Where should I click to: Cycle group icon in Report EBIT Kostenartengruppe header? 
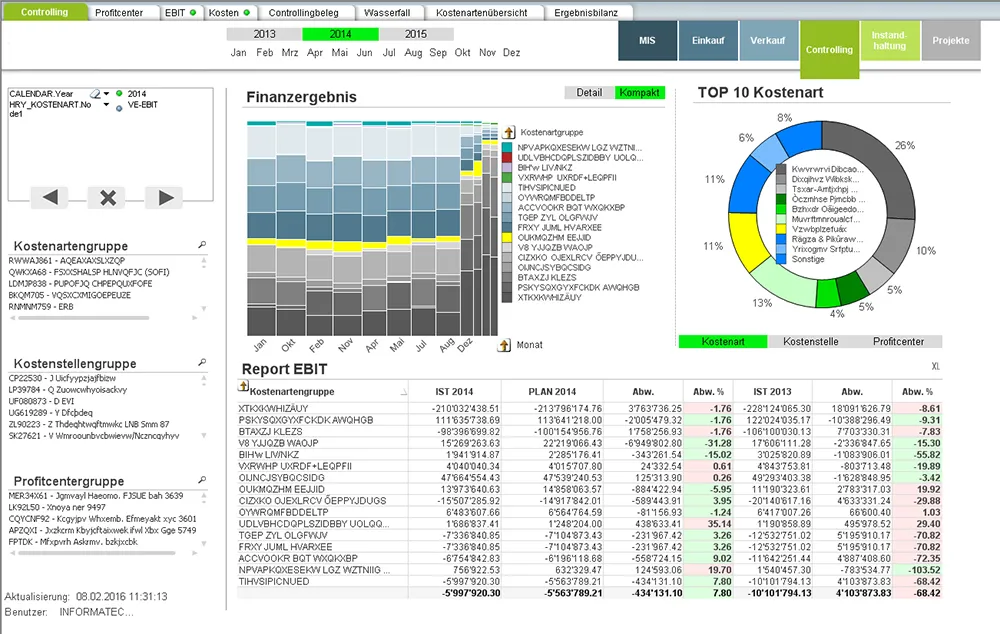click(x=243, y=386)
